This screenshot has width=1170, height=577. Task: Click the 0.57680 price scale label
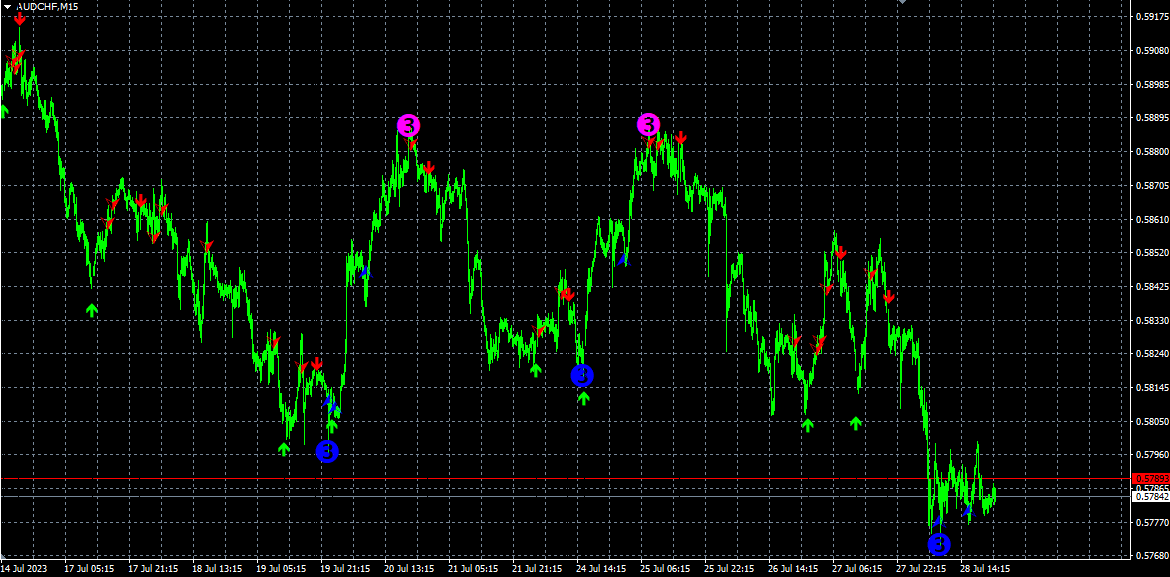(1151, 556)
